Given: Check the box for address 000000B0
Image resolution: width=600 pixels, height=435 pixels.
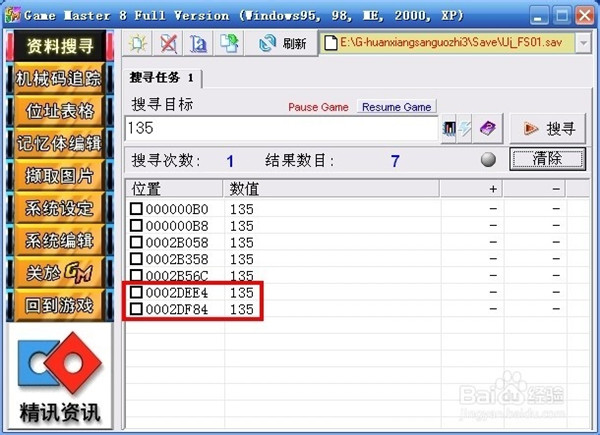Looking at the screenshot, I should (x=136, y=209).
